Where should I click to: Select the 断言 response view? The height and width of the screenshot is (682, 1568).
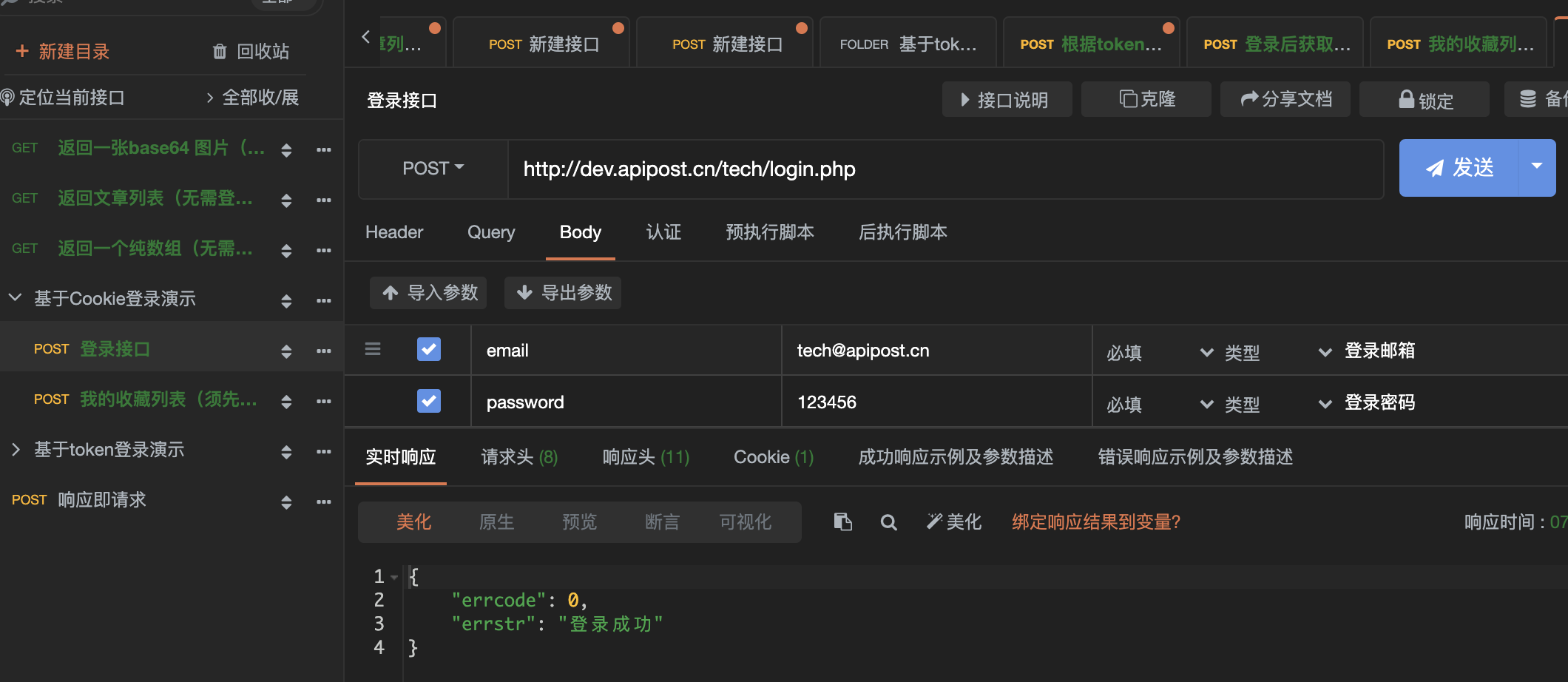pyautogui.click(x=662, y=522)
